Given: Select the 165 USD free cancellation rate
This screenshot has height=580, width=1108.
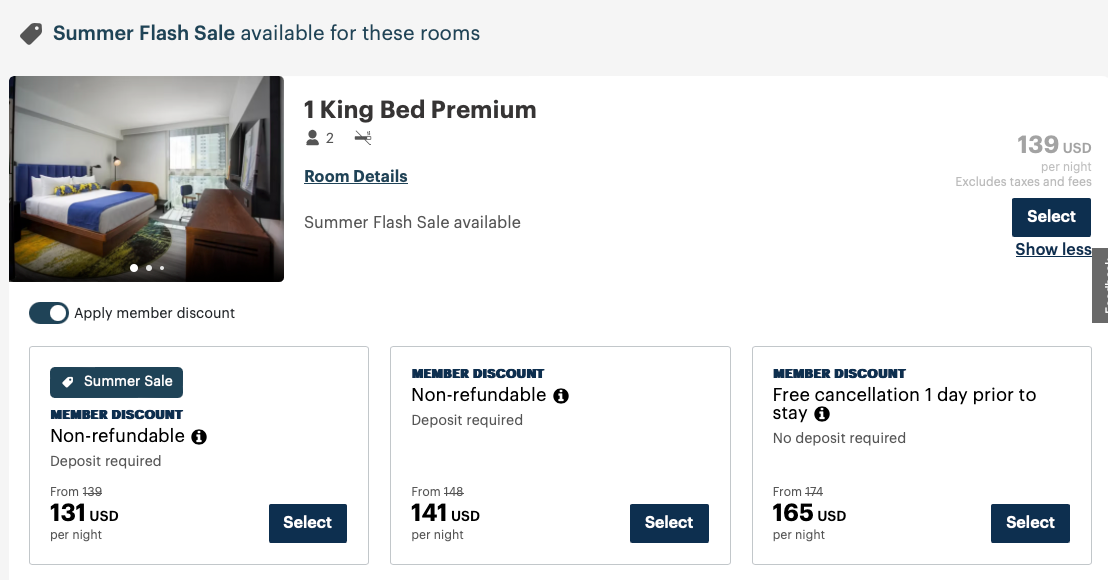Looking at the screenshot, I should pos(1030,523).
